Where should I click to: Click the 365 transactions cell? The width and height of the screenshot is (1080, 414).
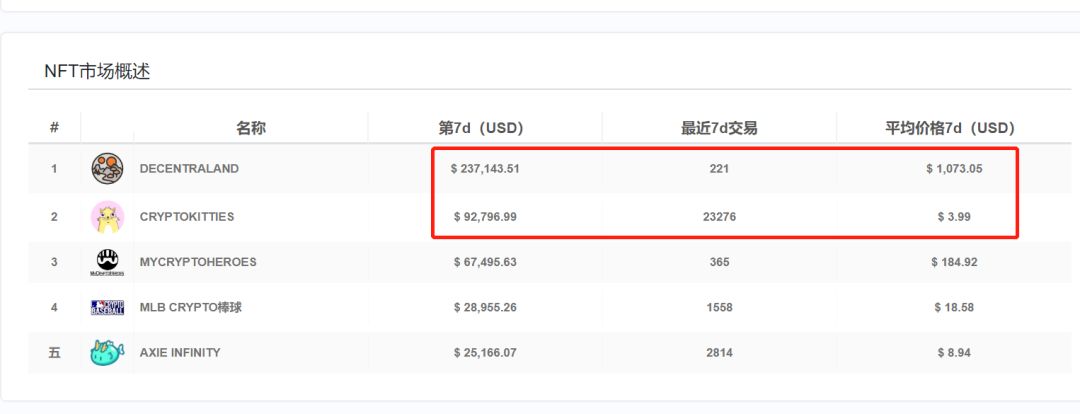pos(719,262)
